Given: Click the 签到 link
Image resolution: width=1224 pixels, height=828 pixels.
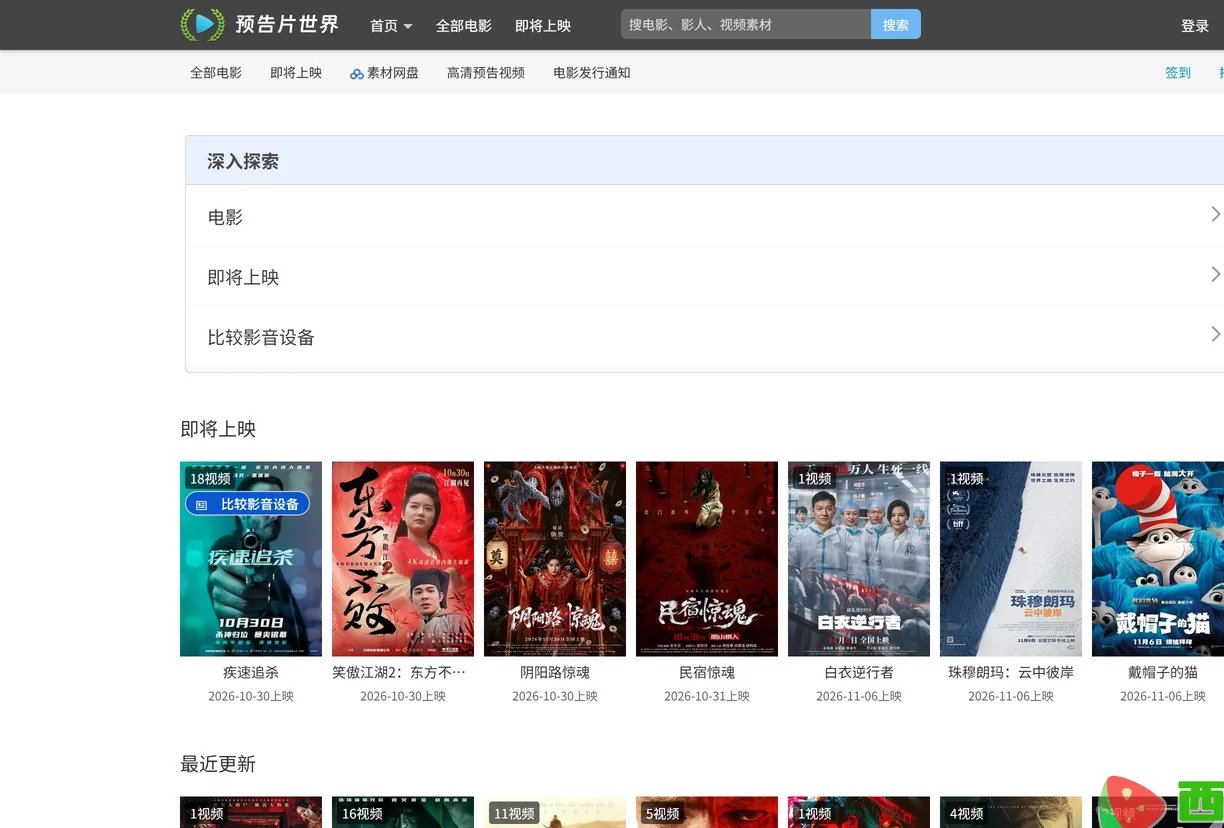Looking at the screenshot, I should (x=1178, y=73).
